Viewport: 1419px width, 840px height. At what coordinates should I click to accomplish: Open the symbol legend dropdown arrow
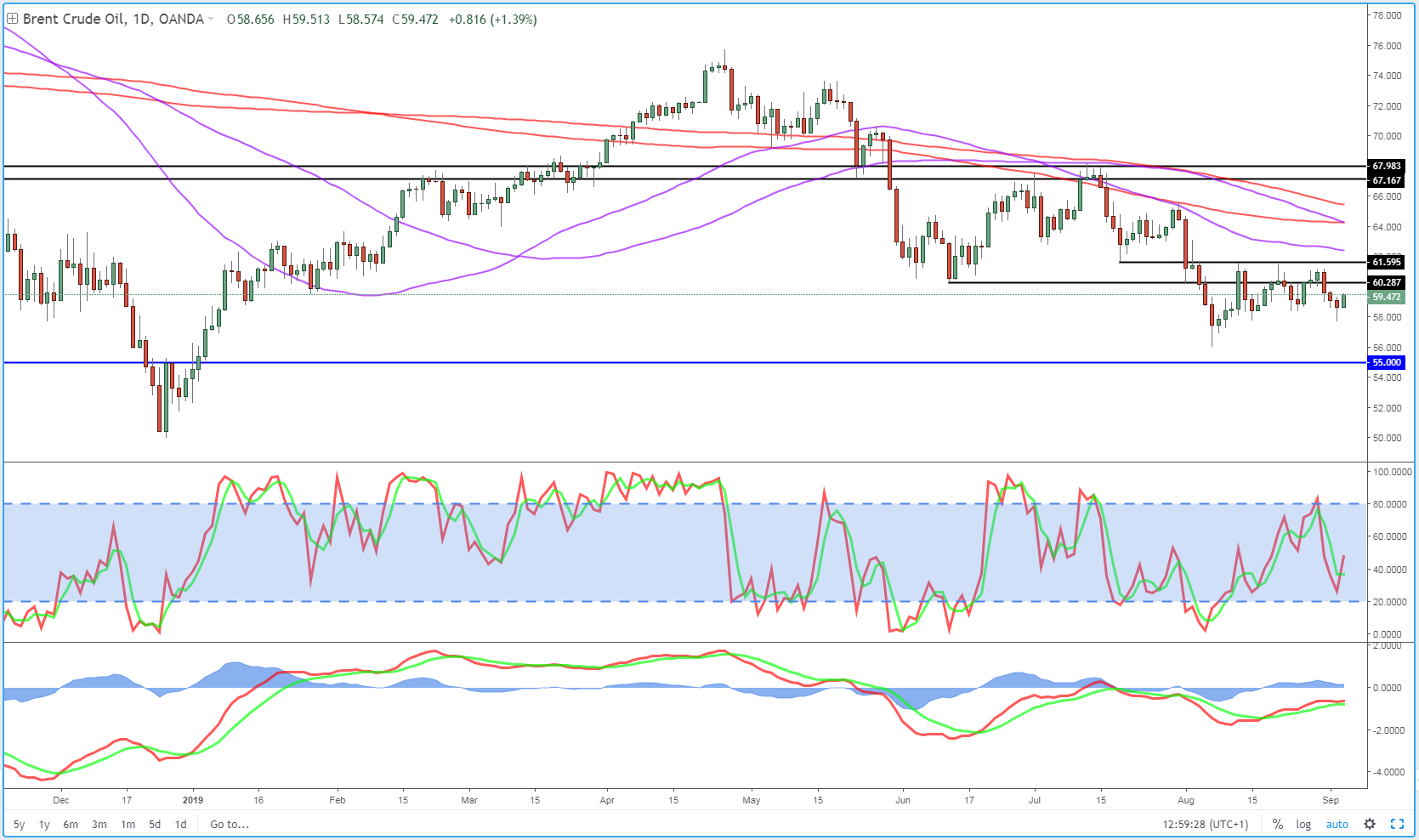[211, 20]
